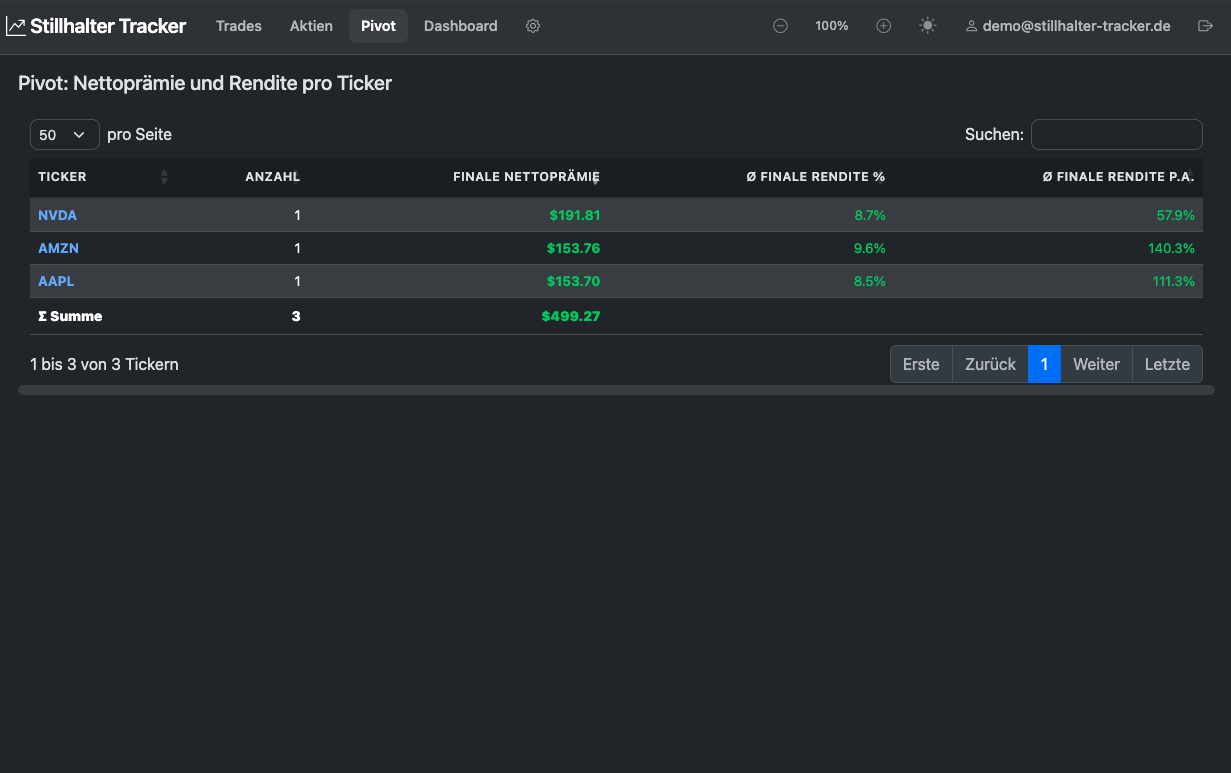
Task: Sort the table by Ticker column
Action: 104,177
